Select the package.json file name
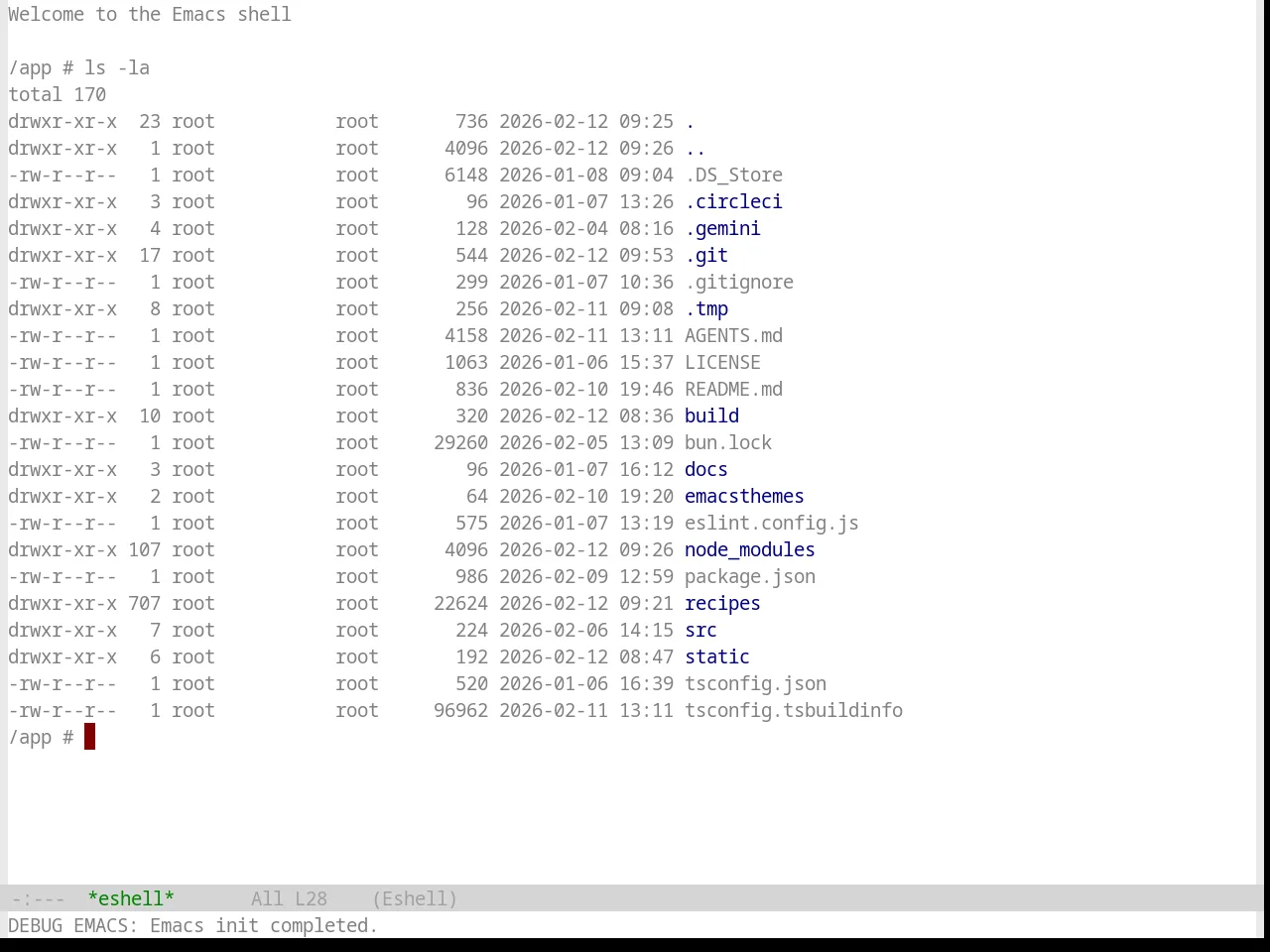1270x952 pixels. tap(750, 576)
